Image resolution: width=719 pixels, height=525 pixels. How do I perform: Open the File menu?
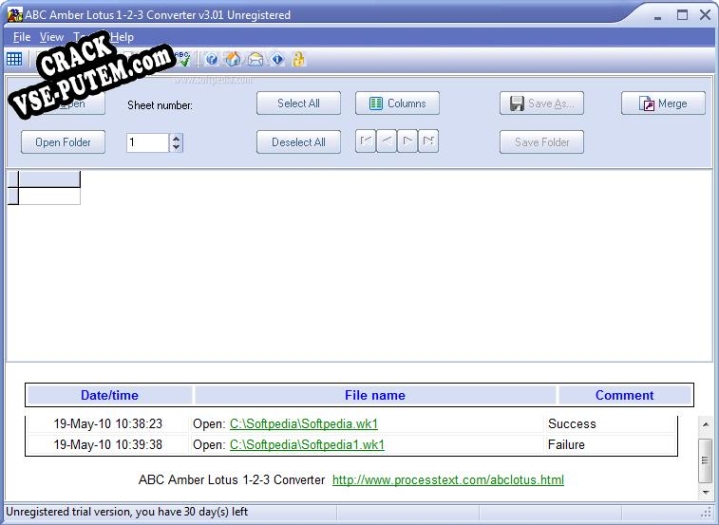pyautogui.click(x=22, y=37)
